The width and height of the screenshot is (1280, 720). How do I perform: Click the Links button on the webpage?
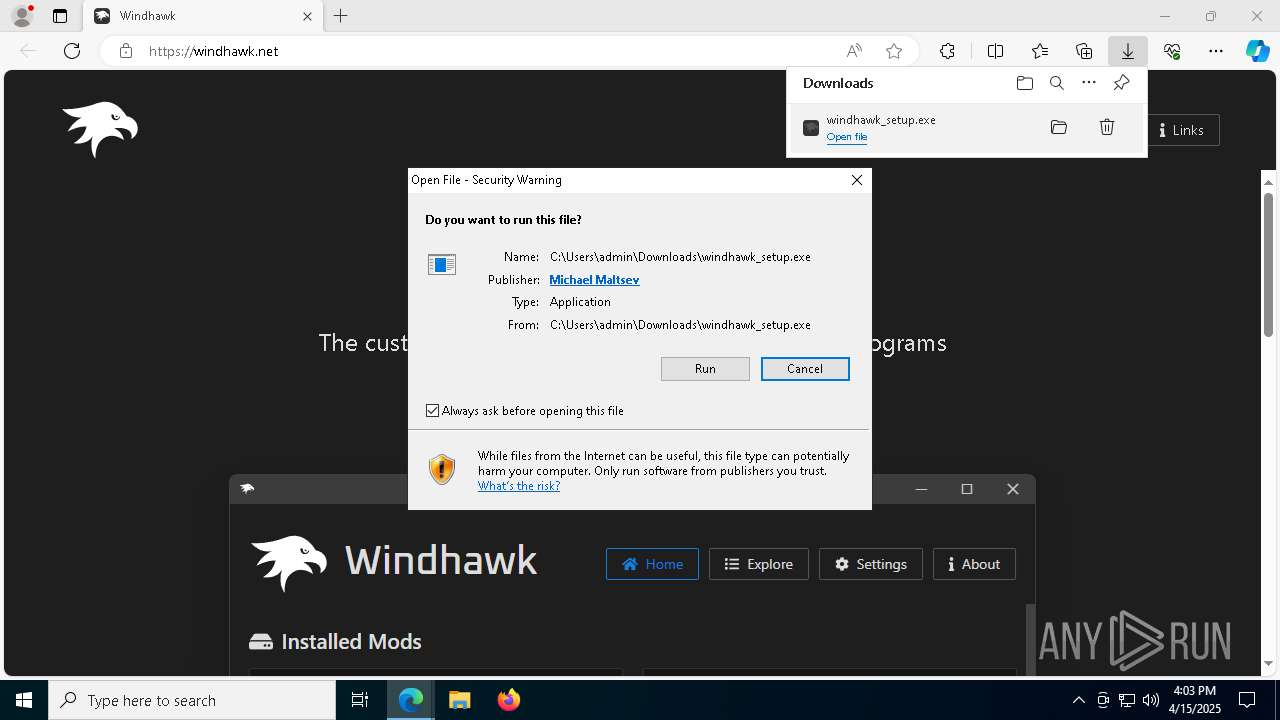[x=1182, y=130]
